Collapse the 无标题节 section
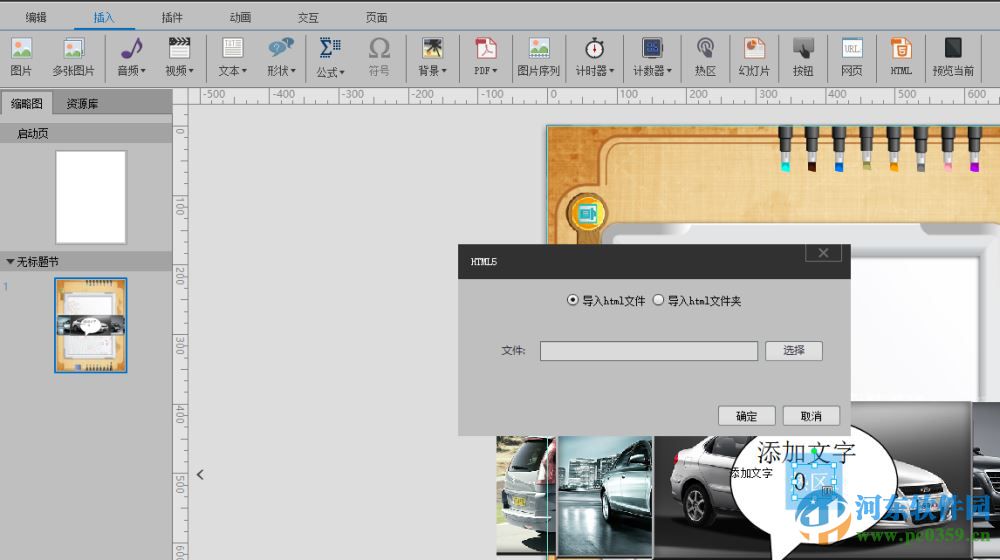Screen dimensions: 1000x560 [x=10, y=262]
